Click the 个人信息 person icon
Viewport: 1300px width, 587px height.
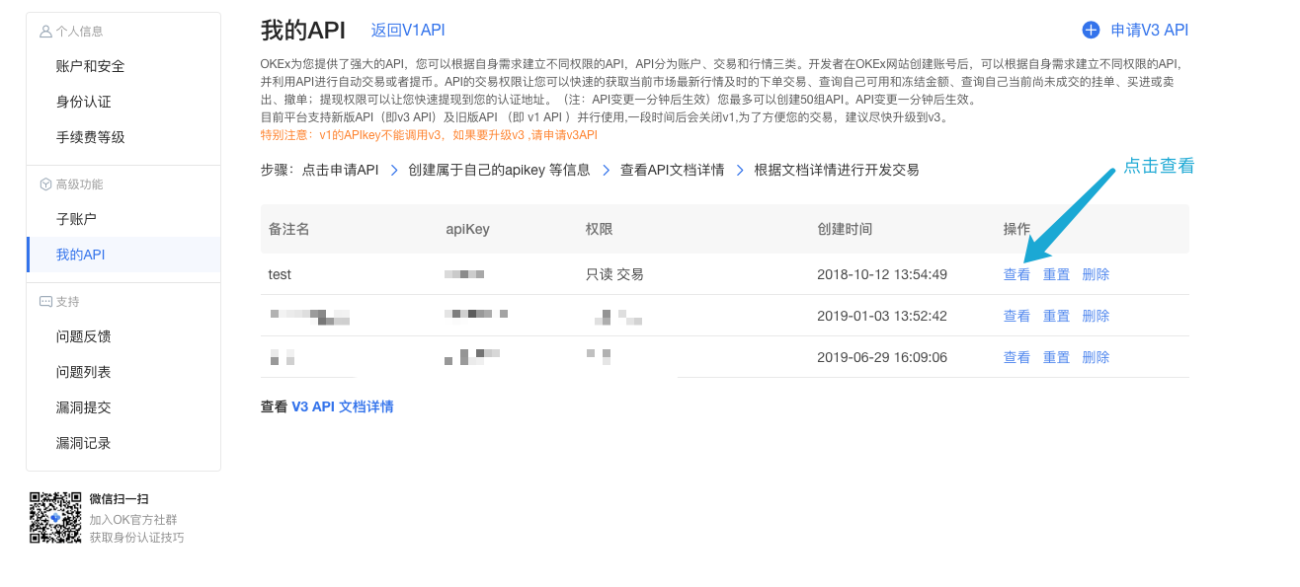pos(45,32)
